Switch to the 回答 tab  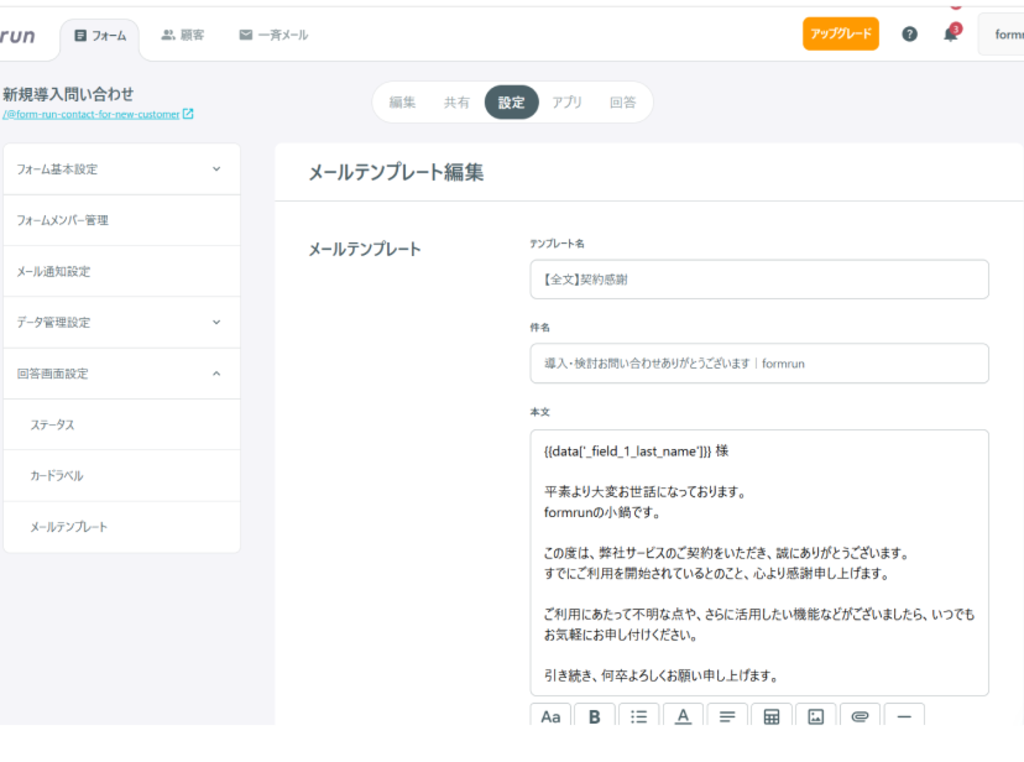coord(622,102)
